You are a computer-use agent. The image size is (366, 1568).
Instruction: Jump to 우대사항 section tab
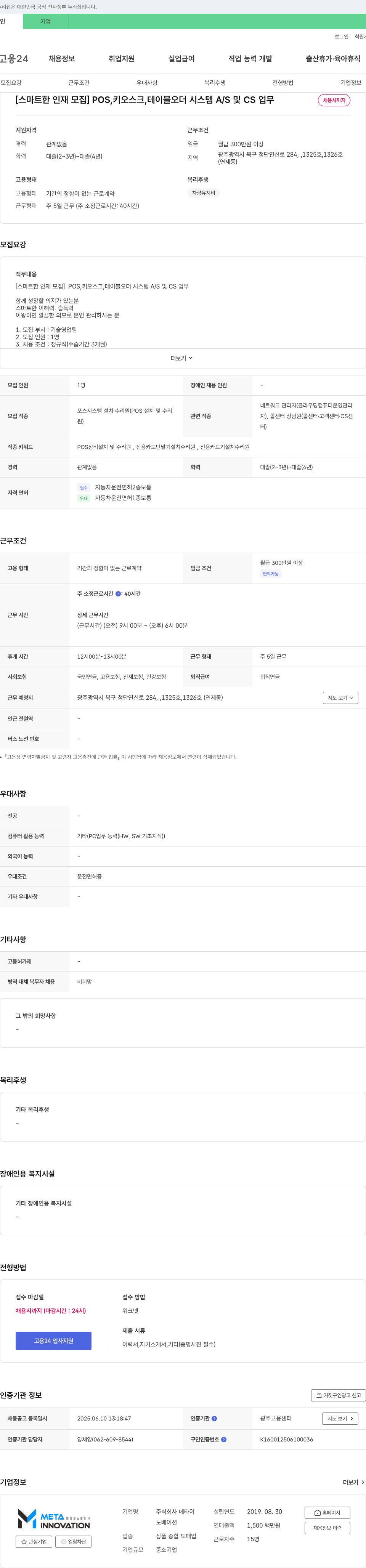[x=147, y=83]
